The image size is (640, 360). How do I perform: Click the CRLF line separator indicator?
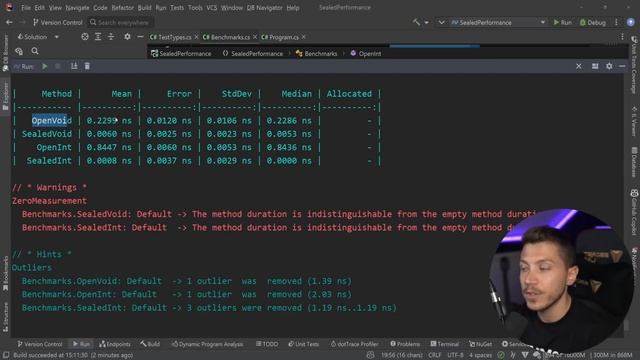(435, 355)
